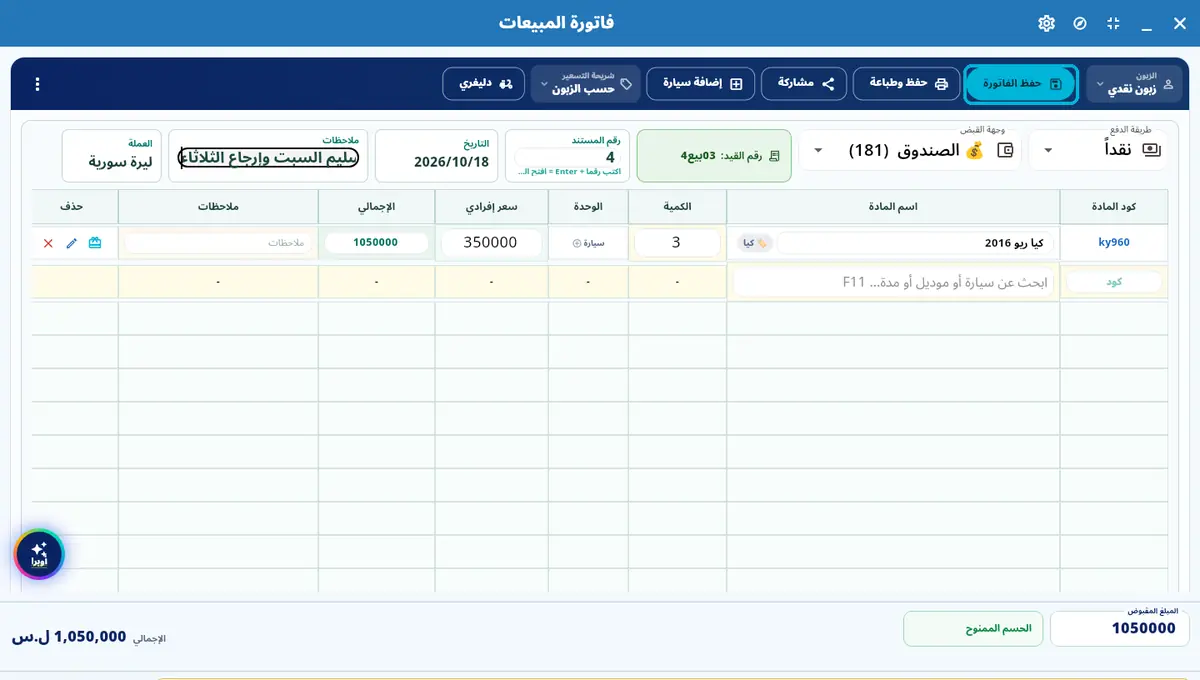Image resolution: width=1200 pixels, height=680 pixels.
Task: Click the teal gift icon in row
Action: coord(95,243)
